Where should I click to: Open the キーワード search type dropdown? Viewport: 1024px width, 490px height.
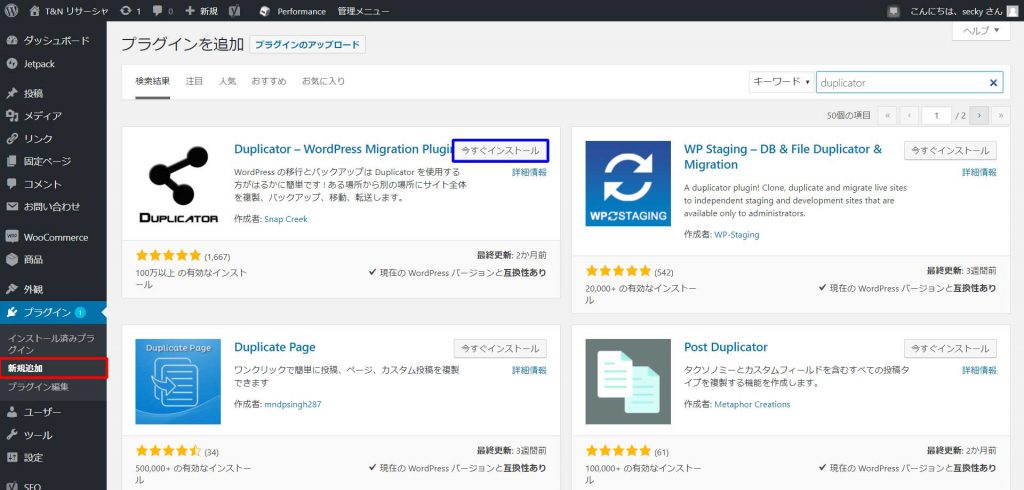coord(781,82)
